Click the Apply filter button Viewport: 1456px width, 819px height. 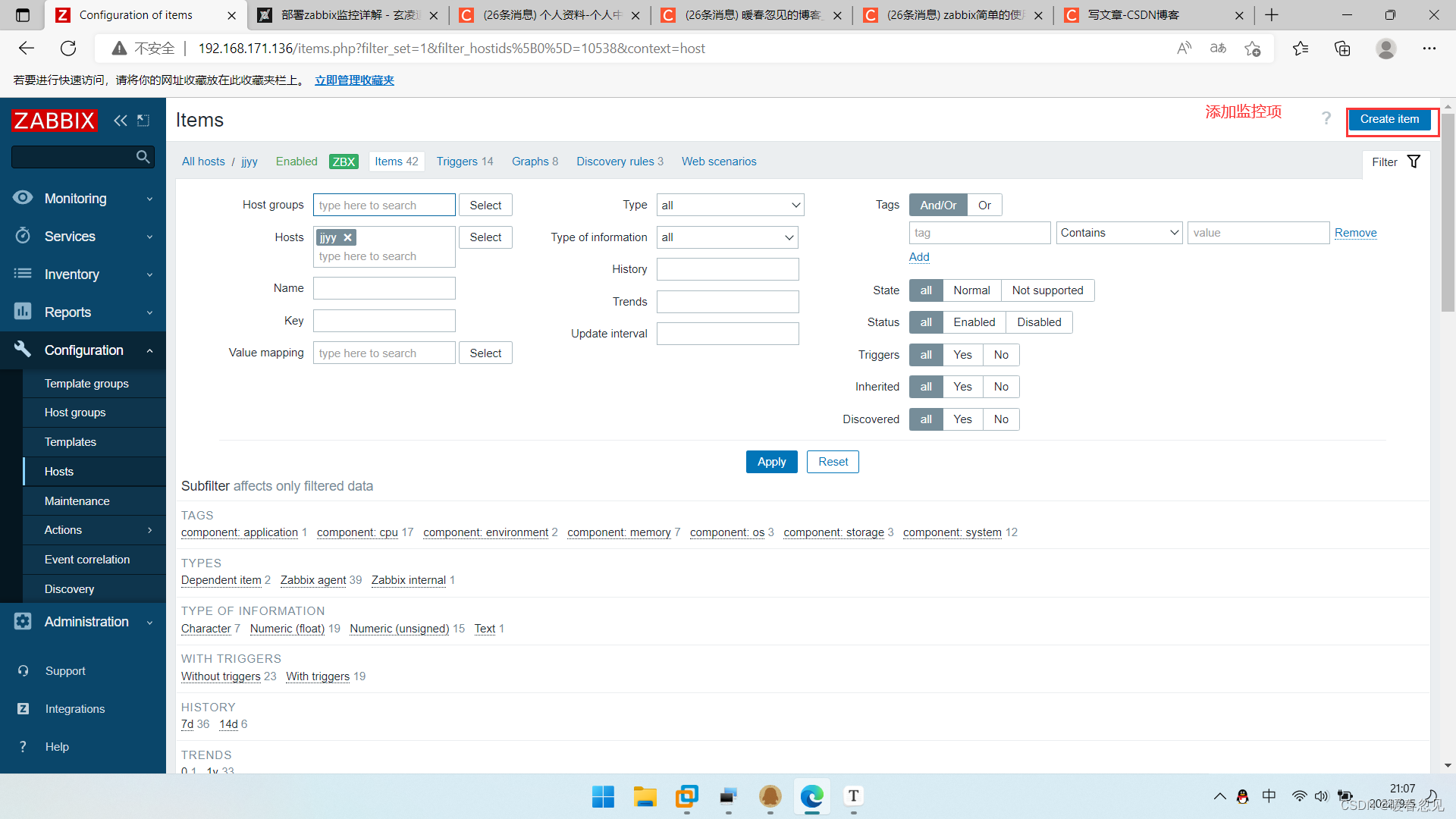771,462
